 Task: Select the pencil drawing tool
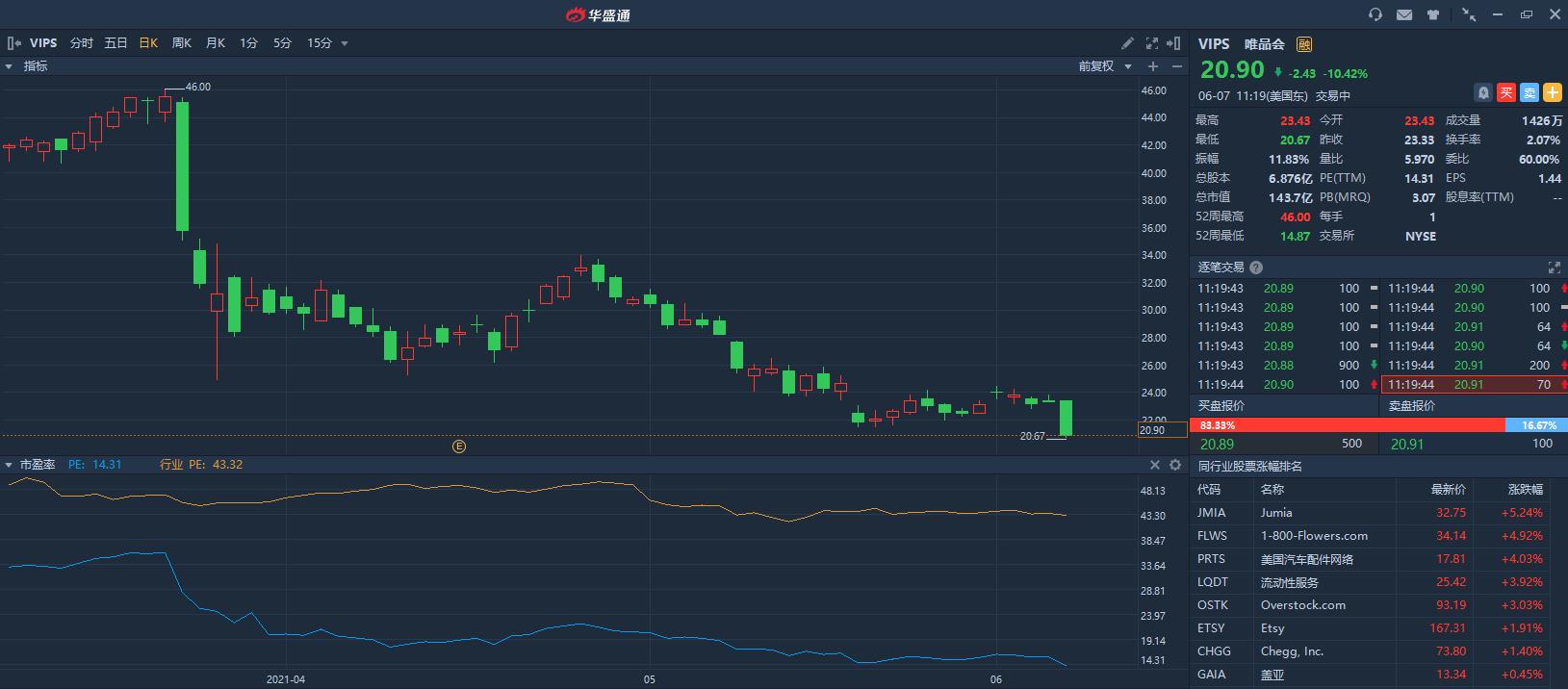(x=1128, y=43)
